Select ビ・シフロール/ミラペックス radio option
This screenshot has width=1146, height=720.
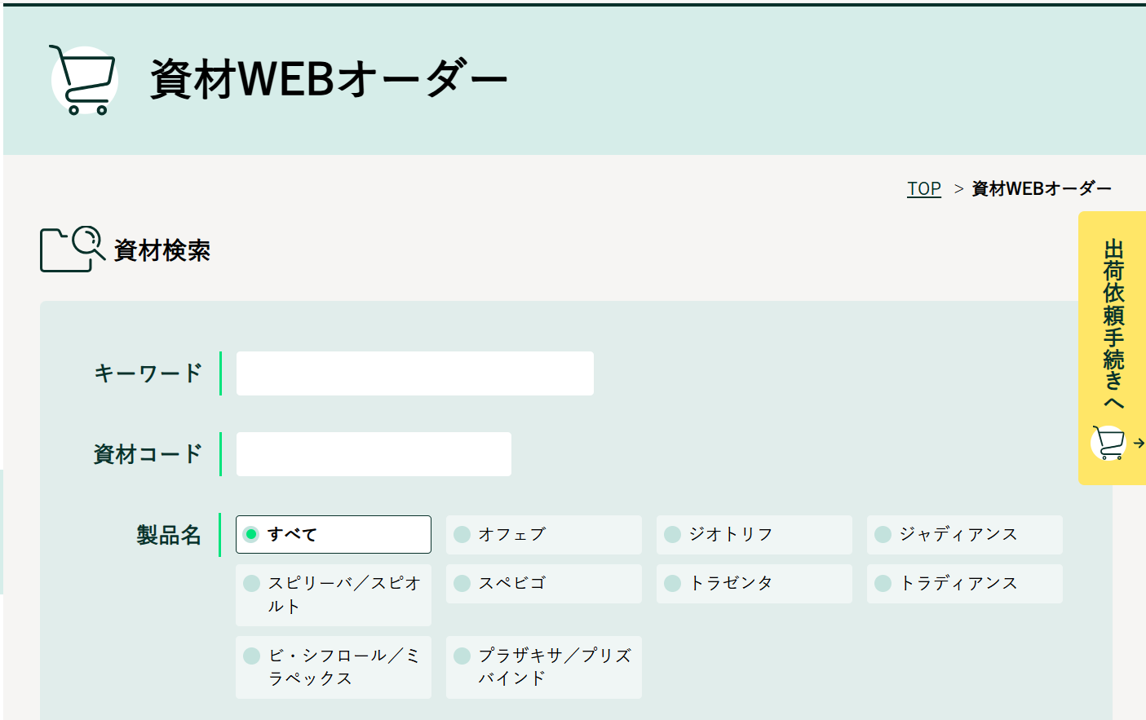point(252,656)
